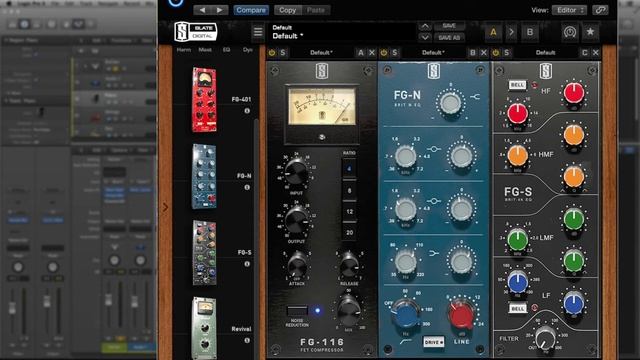The image size is (640, 360).
Task: Open slot A Default preset dropdown
Action: pyautogui.click(x=321, y=53)
